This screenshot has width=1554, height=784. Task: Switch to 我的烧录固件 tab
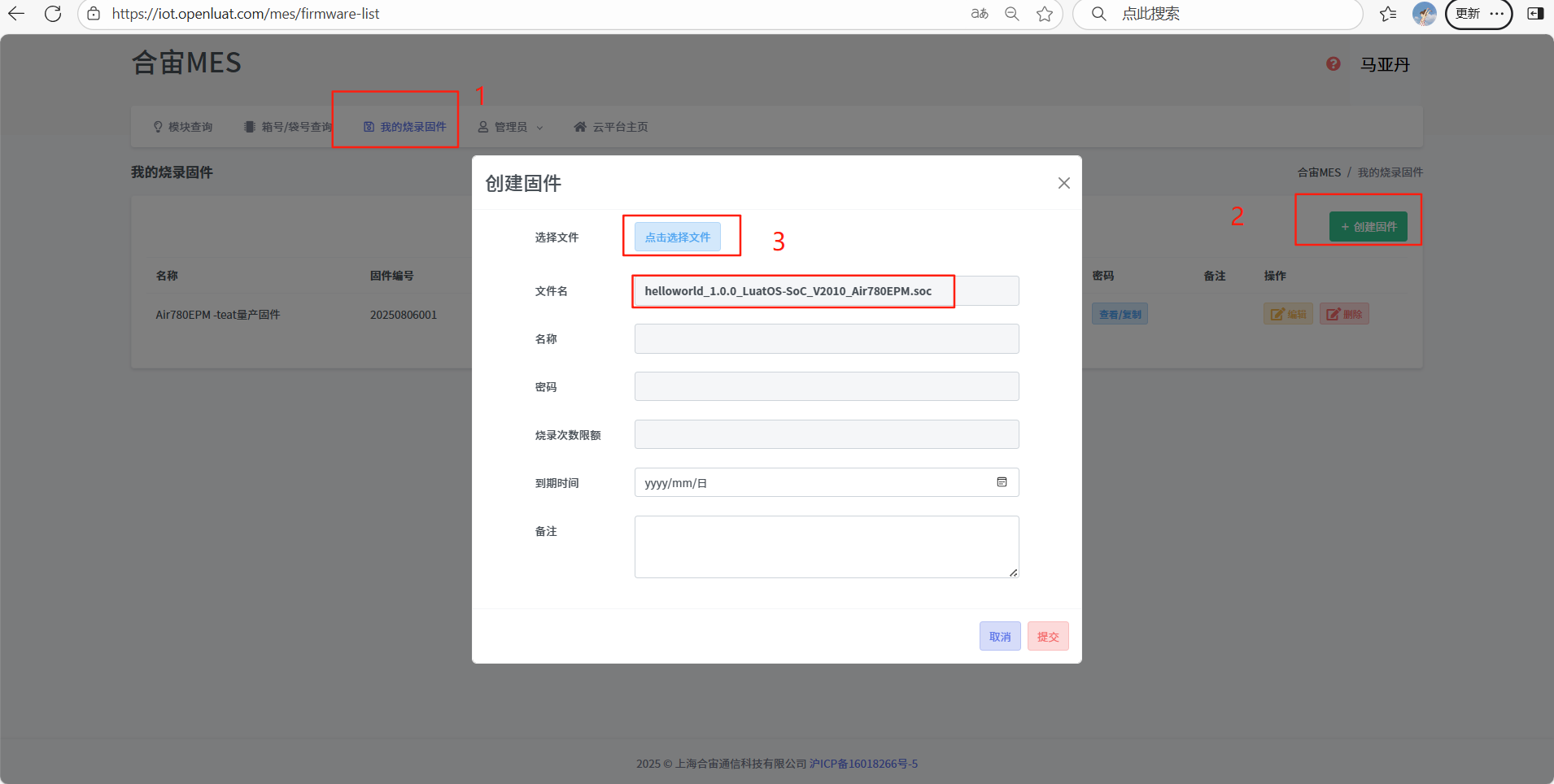[404, 127]
